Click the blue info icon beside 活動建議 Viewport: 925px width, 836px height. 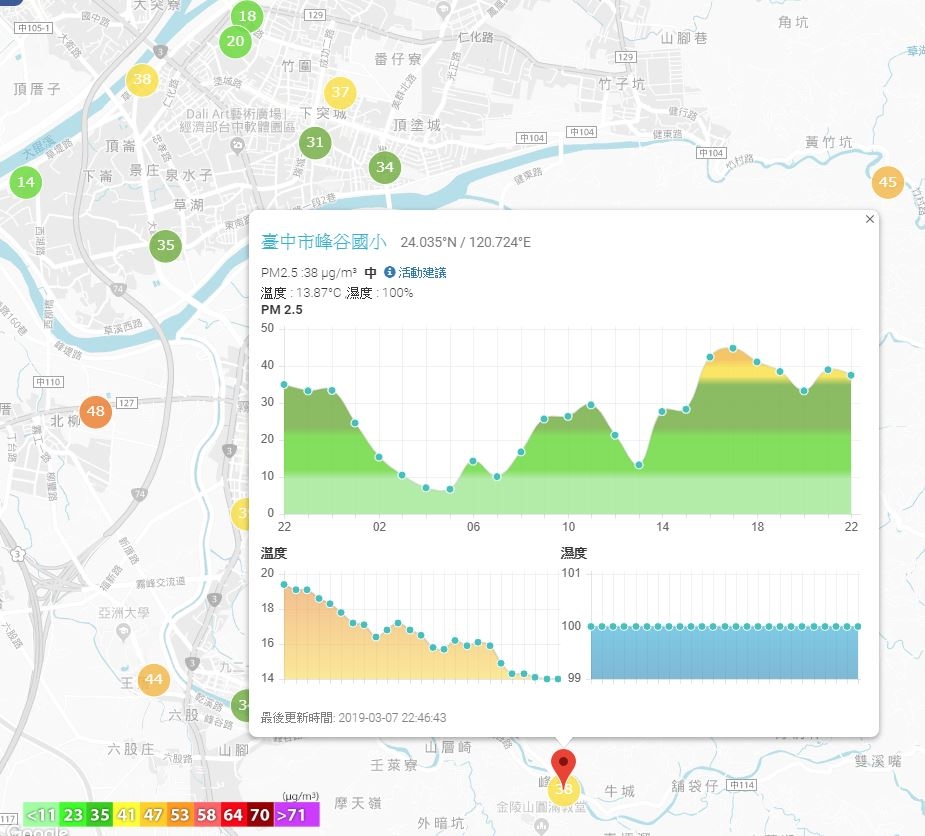click(x=389, y=272)
